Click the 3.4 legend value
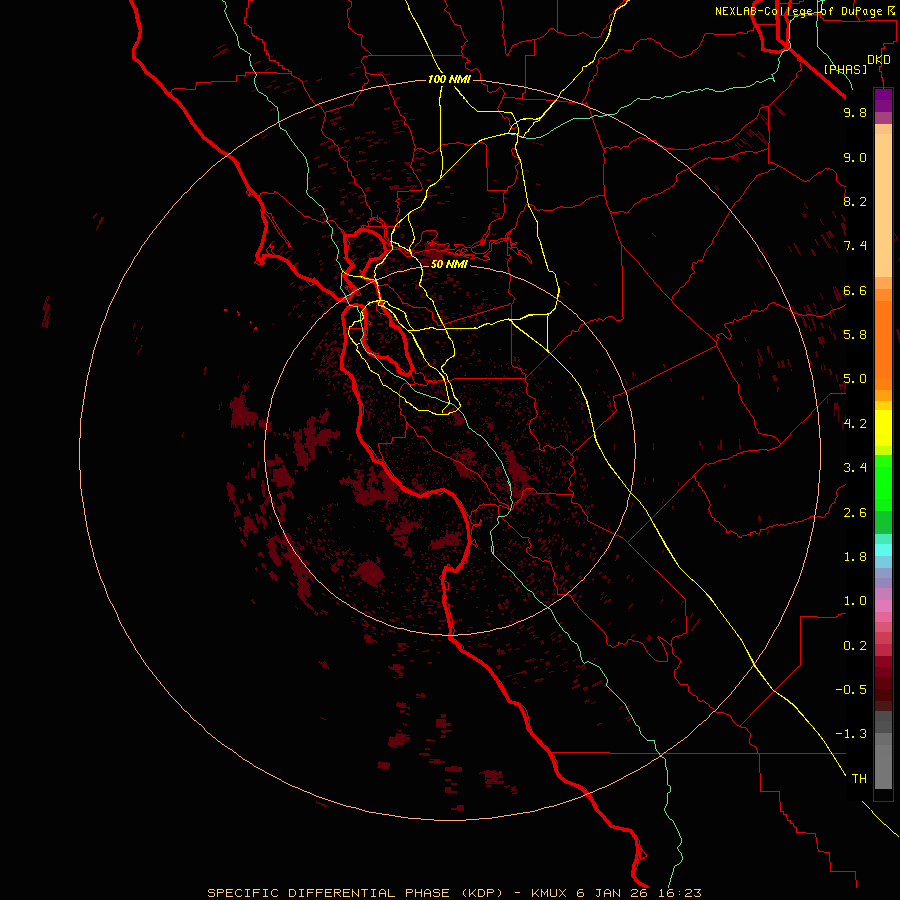The image size is (900, 900). click(855, 468)
